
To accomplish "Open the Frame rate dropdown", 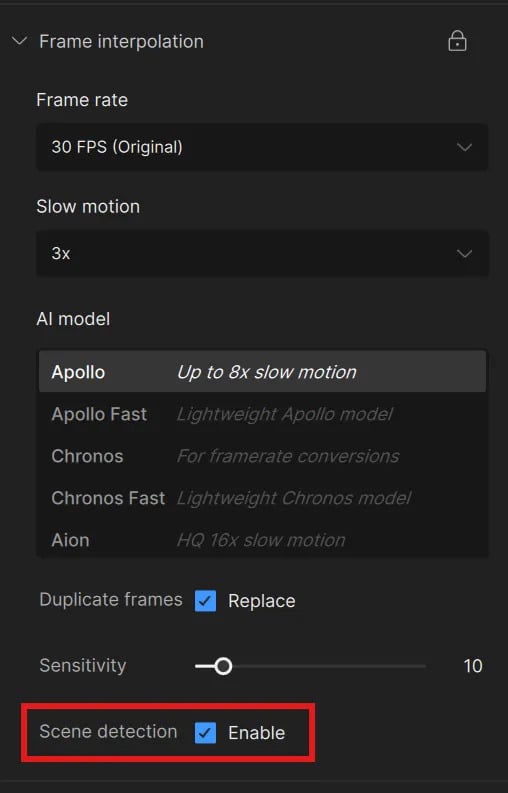I will pos(262,147).
